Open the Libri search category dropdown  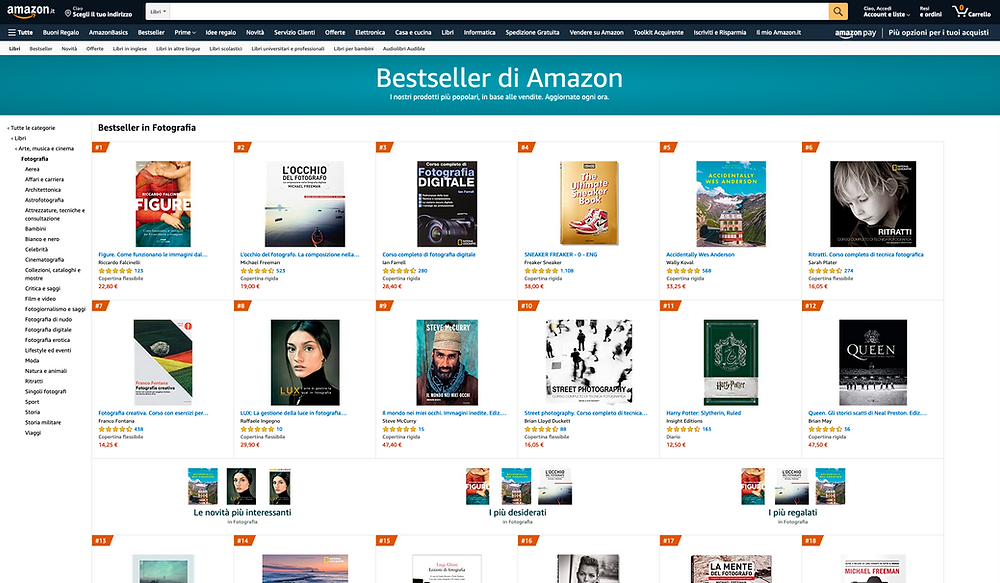pos(158,11)
